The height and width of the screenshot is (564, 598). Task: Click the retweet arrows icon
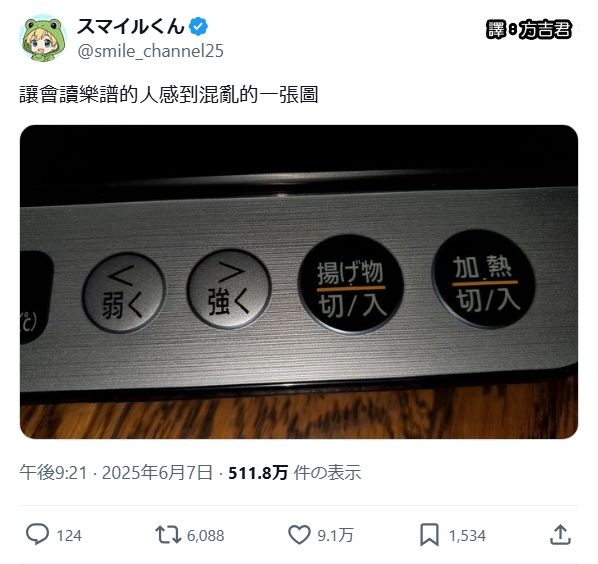[168, 535]
